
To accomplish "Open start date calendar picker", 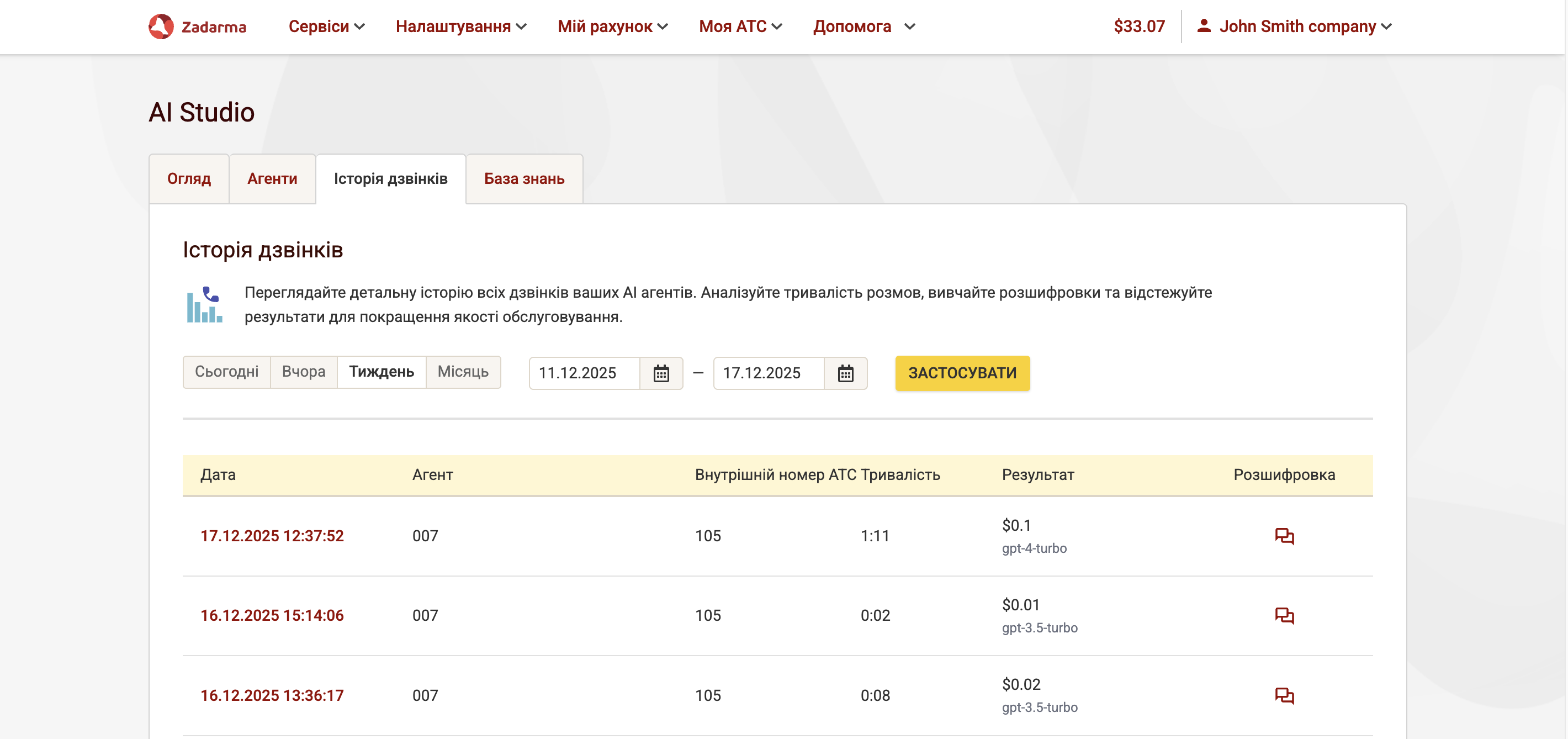I will click(x=661, y=373).
